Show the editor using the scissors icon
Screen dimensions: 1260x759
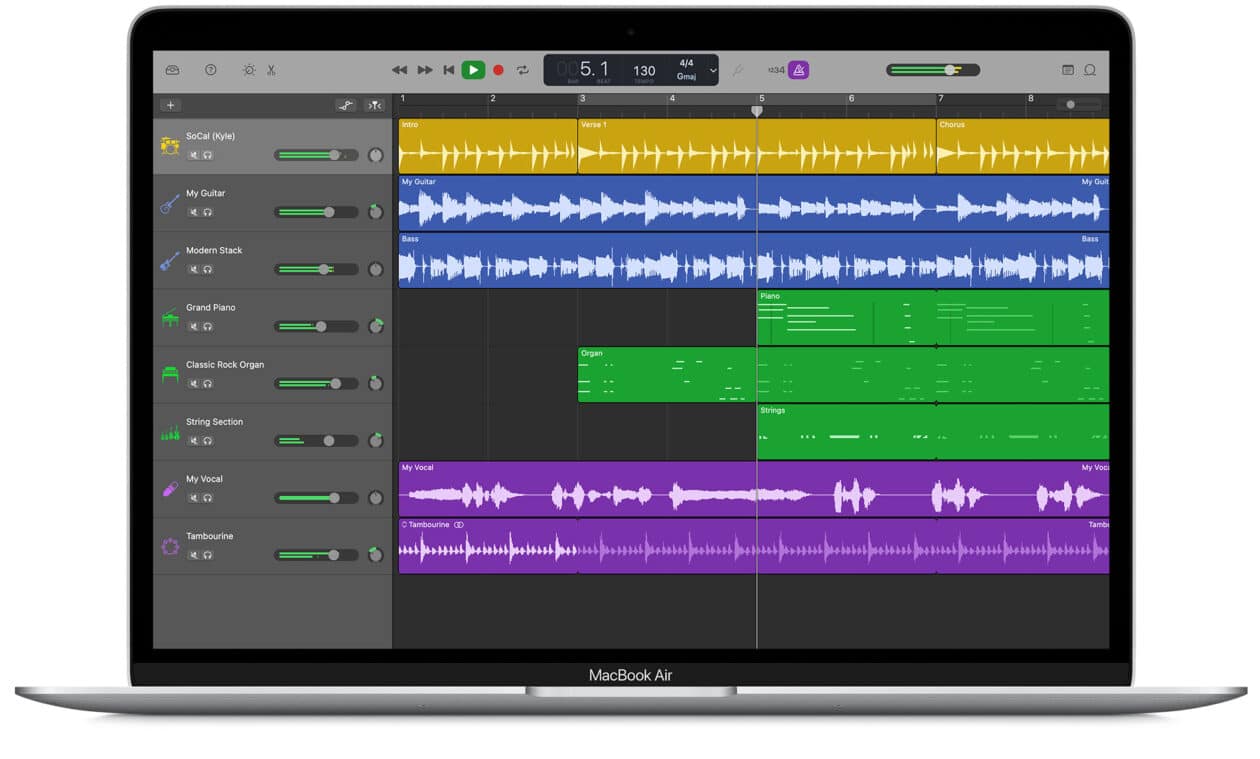click(x=273, y=70)
